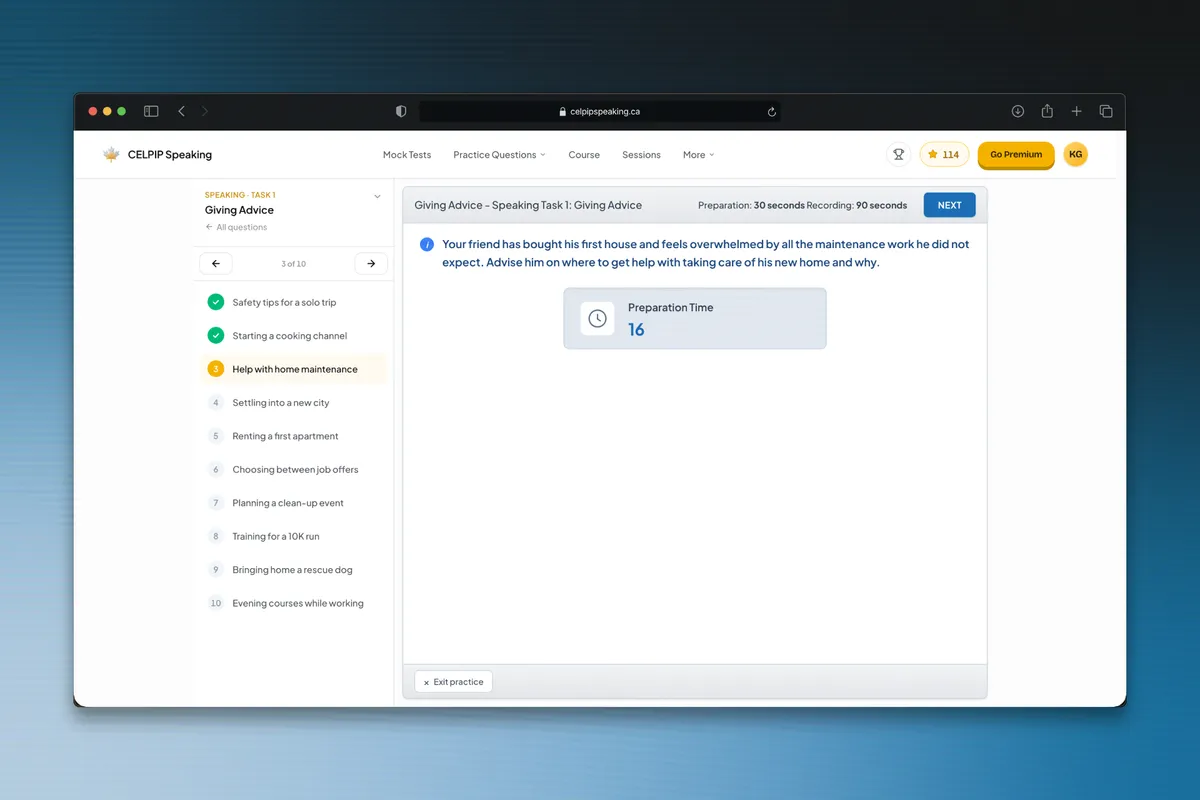Open the KG profile avatar

(x=1075, y=154)
